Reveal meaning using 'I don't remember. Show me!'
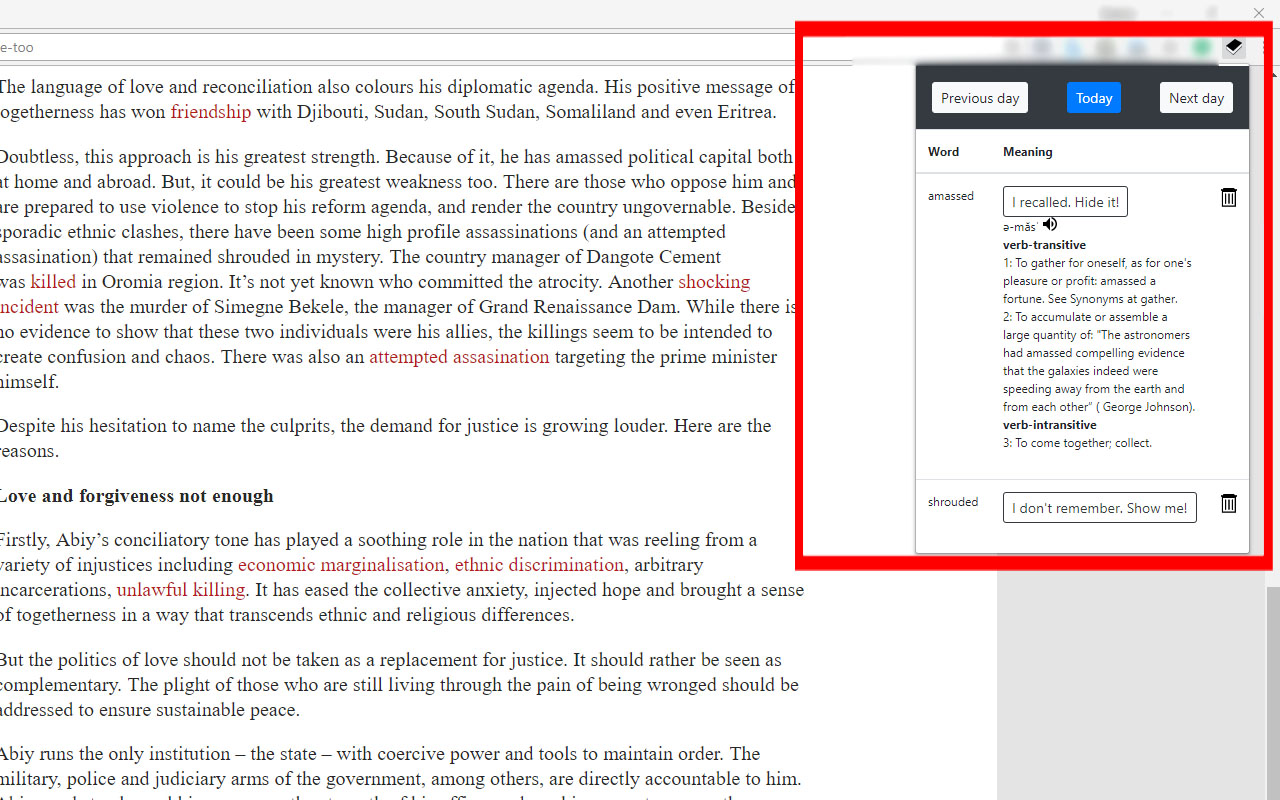 pyautogui.click(x=1098, y=507)
